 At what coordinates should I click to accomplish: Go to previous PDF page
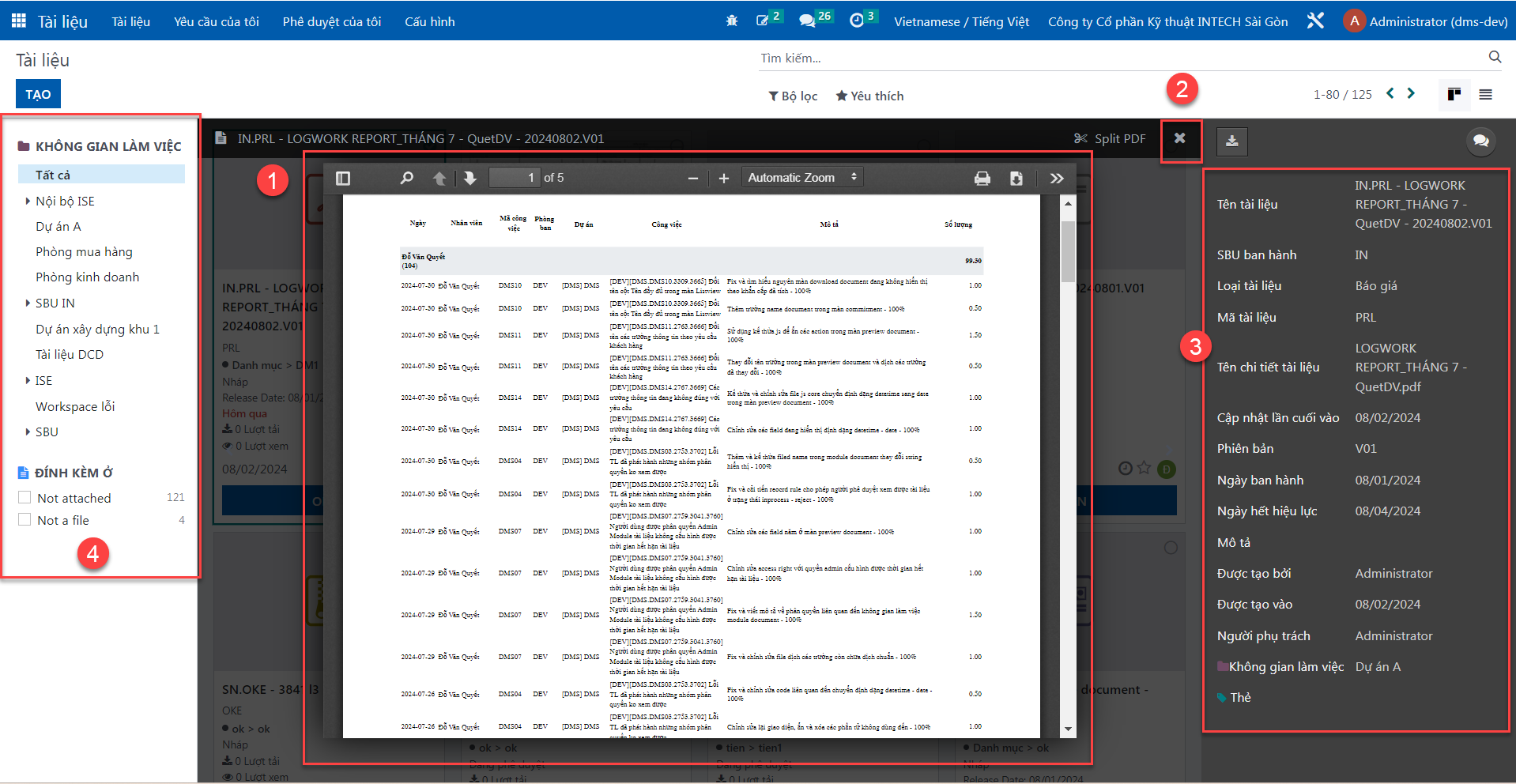(439, 179)
